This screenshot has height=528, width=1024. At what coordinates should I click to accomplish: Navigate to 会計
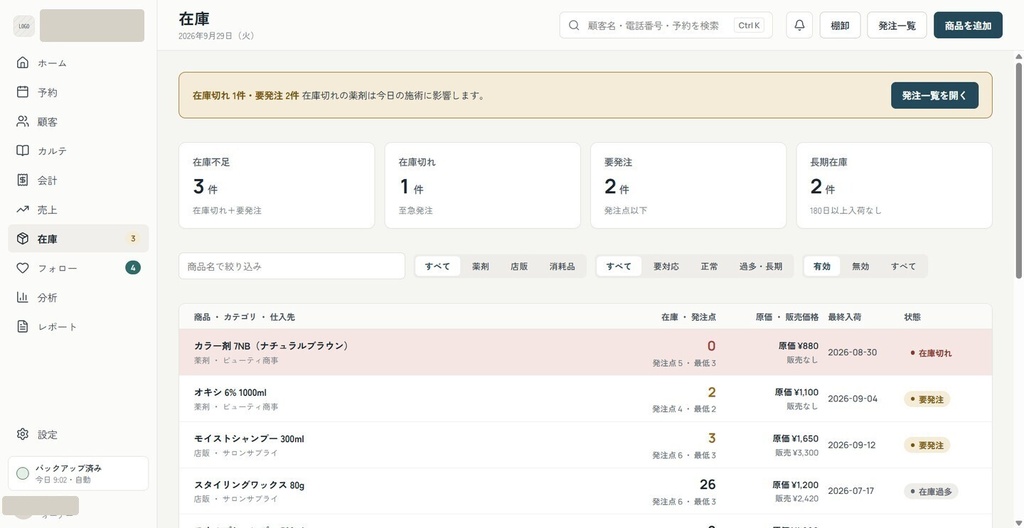(78, 180)
